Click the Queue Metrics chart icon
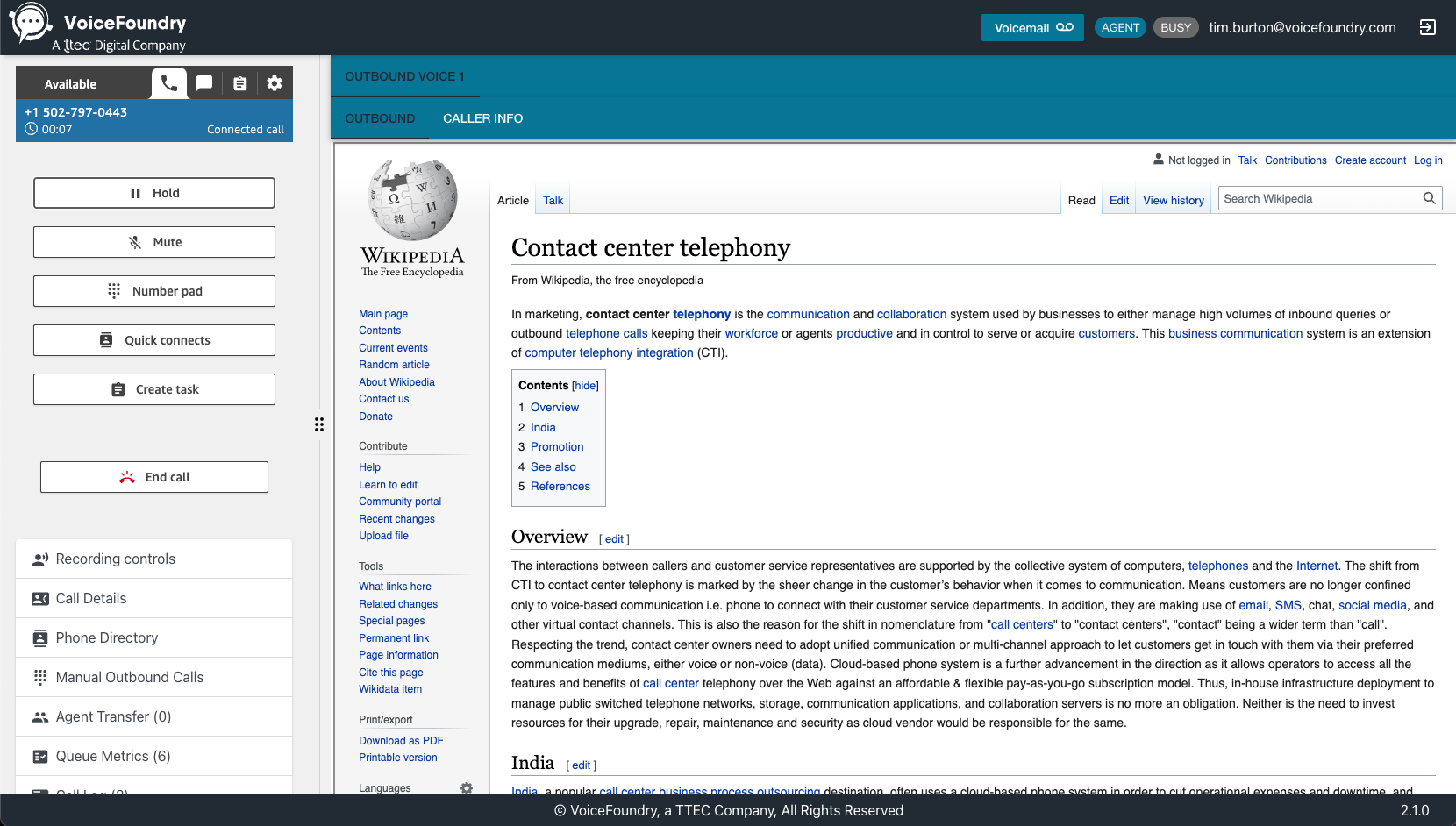1456x826 pixels. point(40,757)
